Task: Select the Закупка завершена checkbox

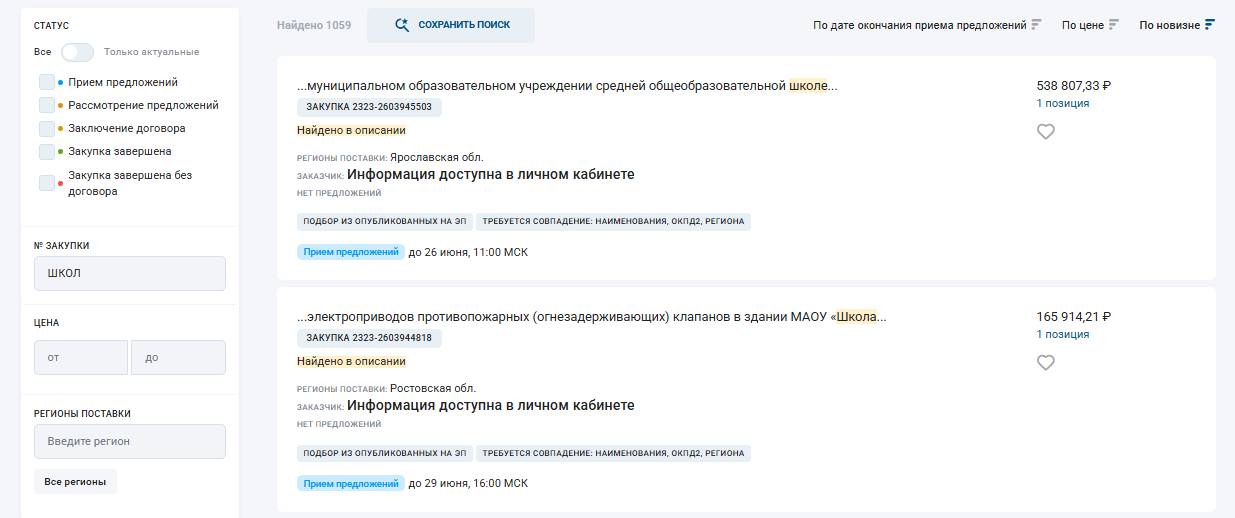Action: click(47, 151)
